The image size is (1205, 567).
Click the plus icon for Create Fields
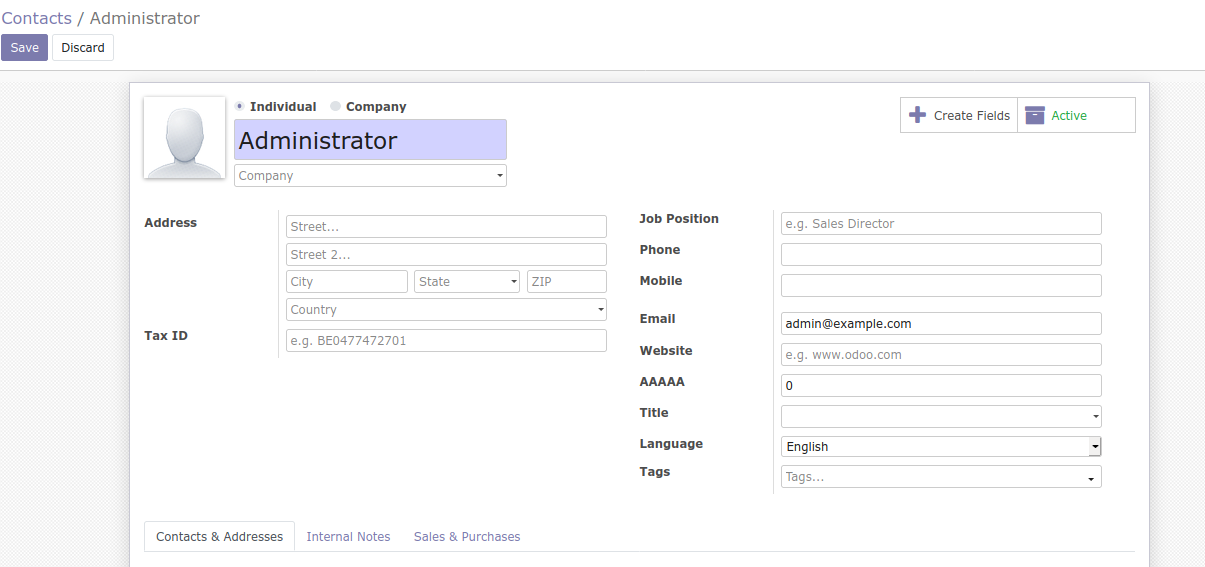click(x=917, y=115)
